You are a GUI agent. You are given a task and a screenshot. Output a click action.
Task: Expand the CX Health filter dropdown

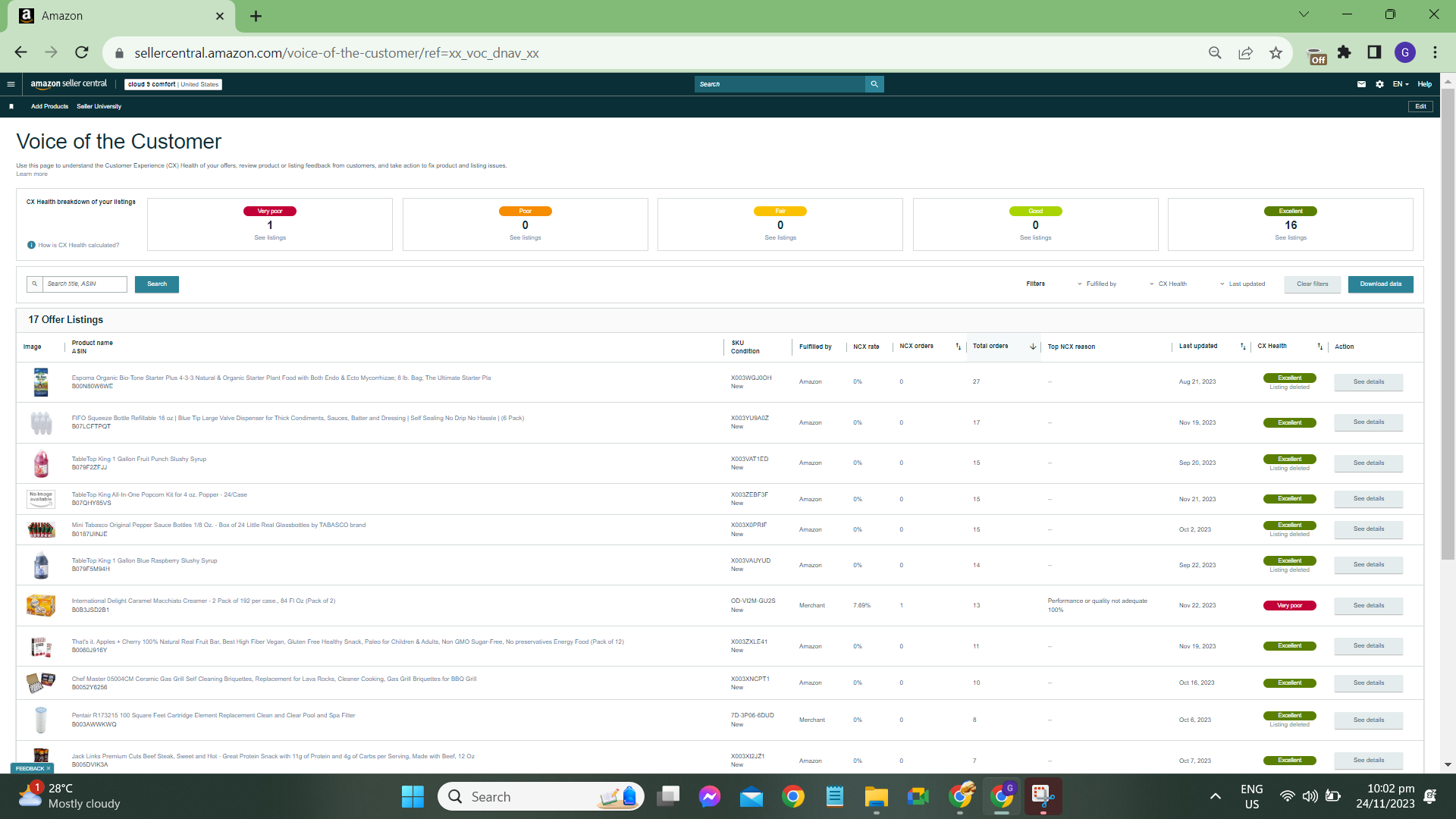point(1168,284)
